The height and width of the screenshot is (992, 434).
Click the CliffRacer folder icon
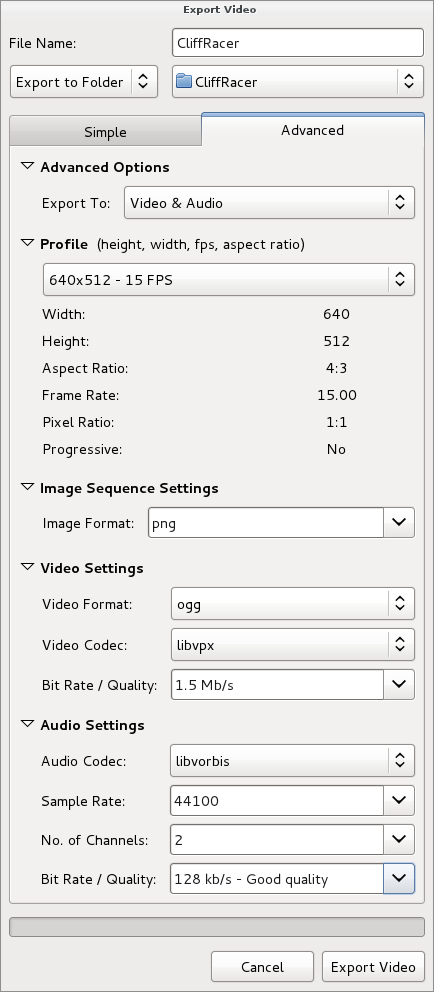pyautogui.click(x=183, y=81)
